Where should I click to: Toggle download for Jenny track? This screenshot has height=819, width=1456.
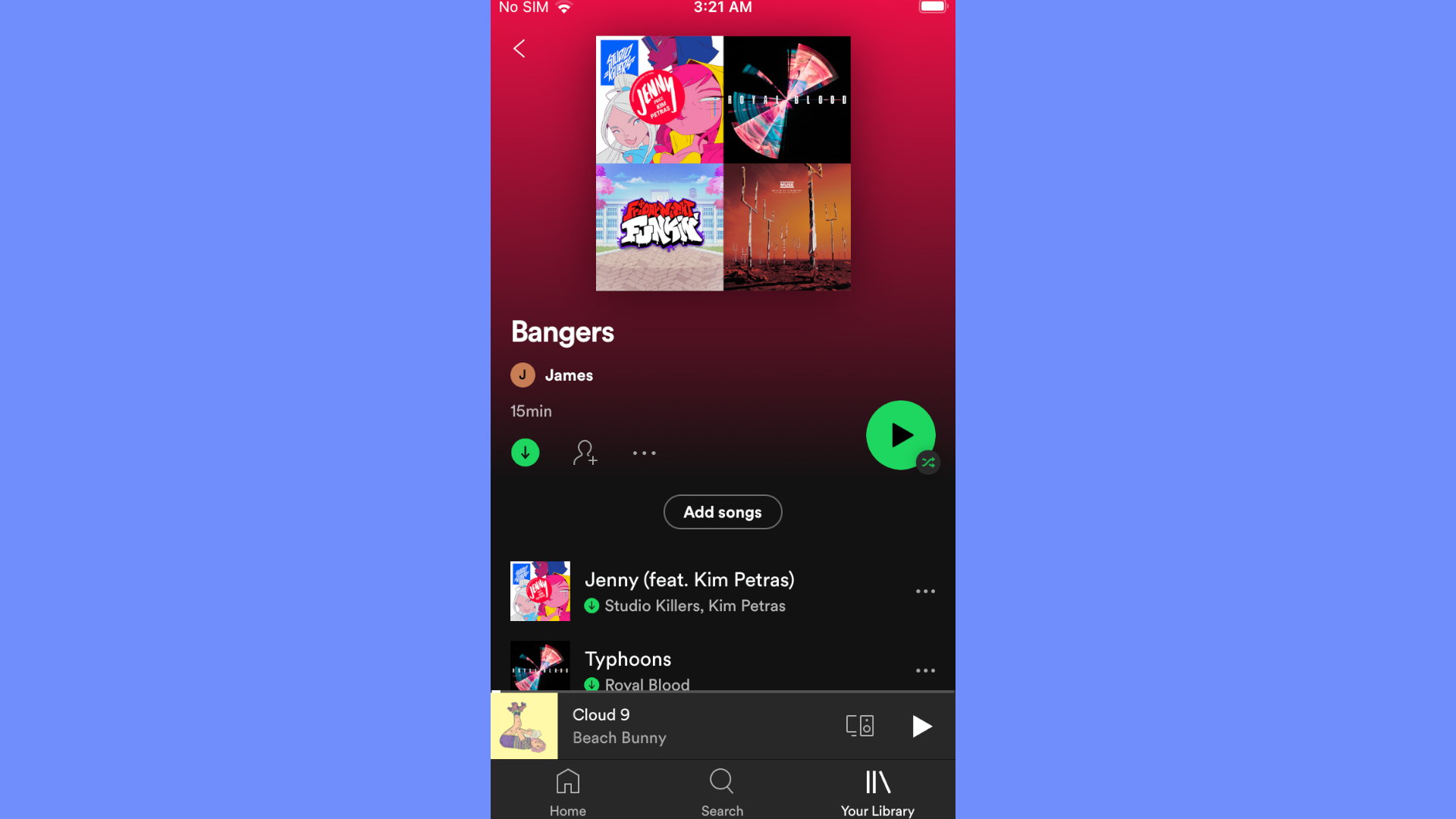[x=591, y=605]
